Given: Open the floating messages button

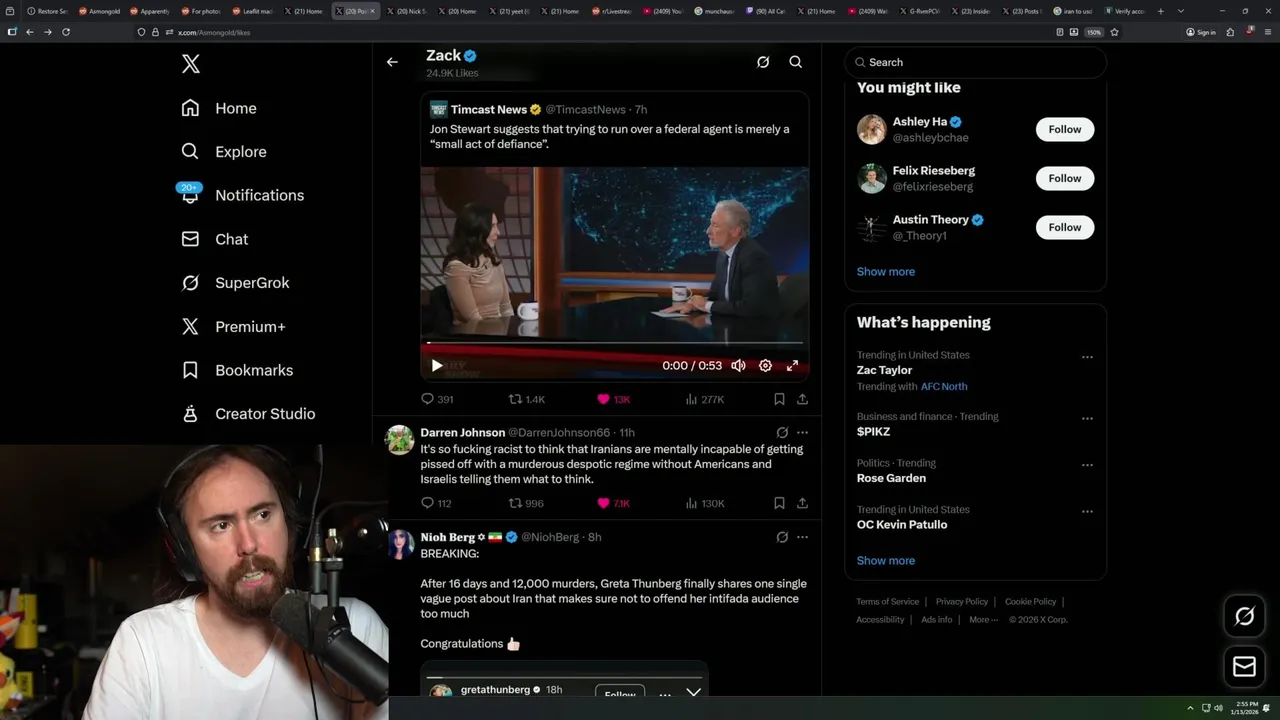Looking at the screenshot, I should click(1245, 667).
